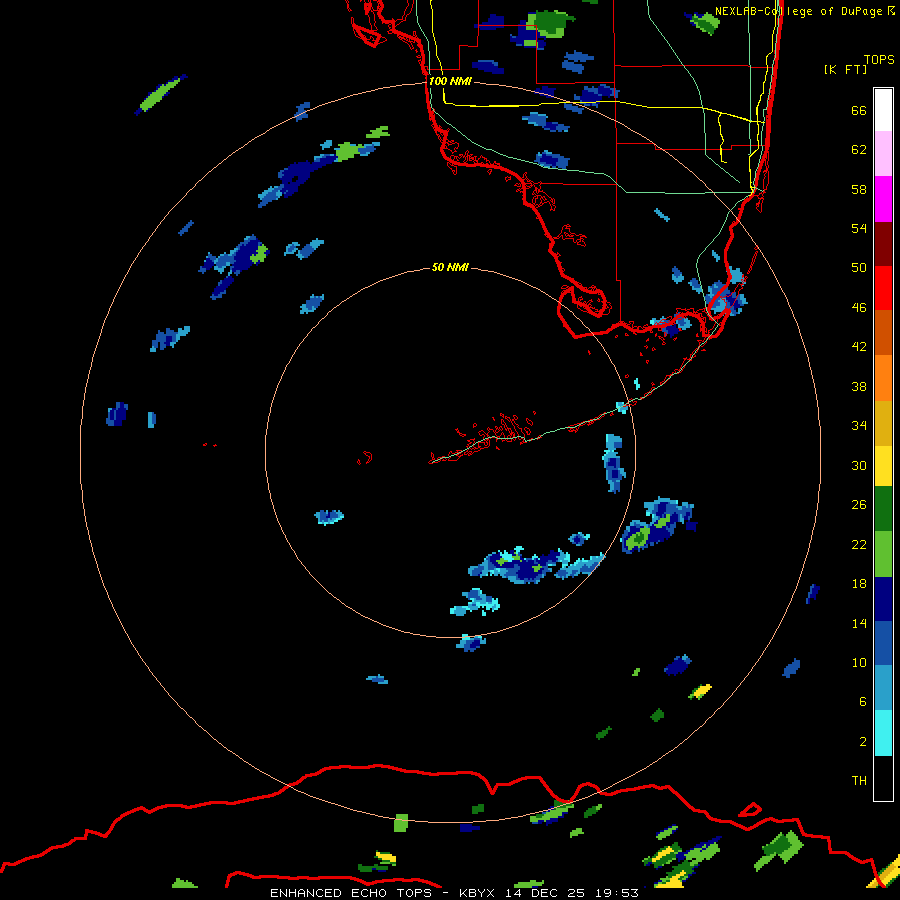Click the legend value '30'
The height and width of the screenshot is (900, 900).
click(859, 465)
